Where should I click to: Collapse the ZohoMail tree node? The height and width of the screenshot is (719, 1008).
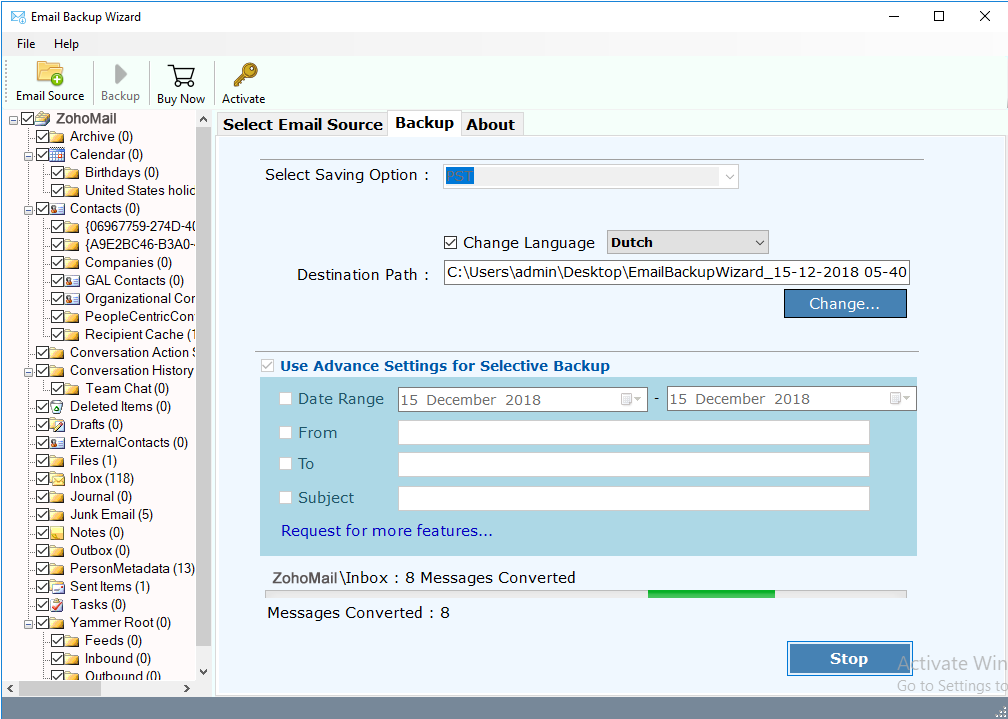[14, 120]
